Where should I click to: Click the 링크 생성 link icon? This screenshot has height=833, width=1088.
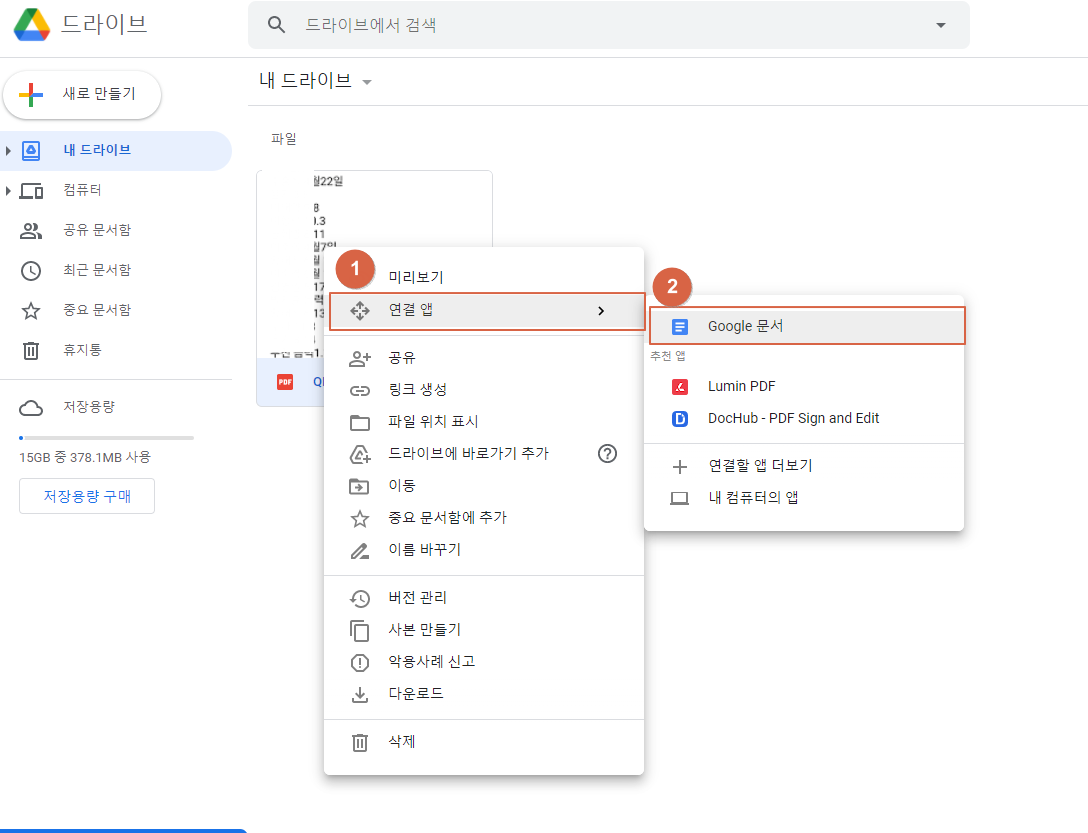point(359,390)
